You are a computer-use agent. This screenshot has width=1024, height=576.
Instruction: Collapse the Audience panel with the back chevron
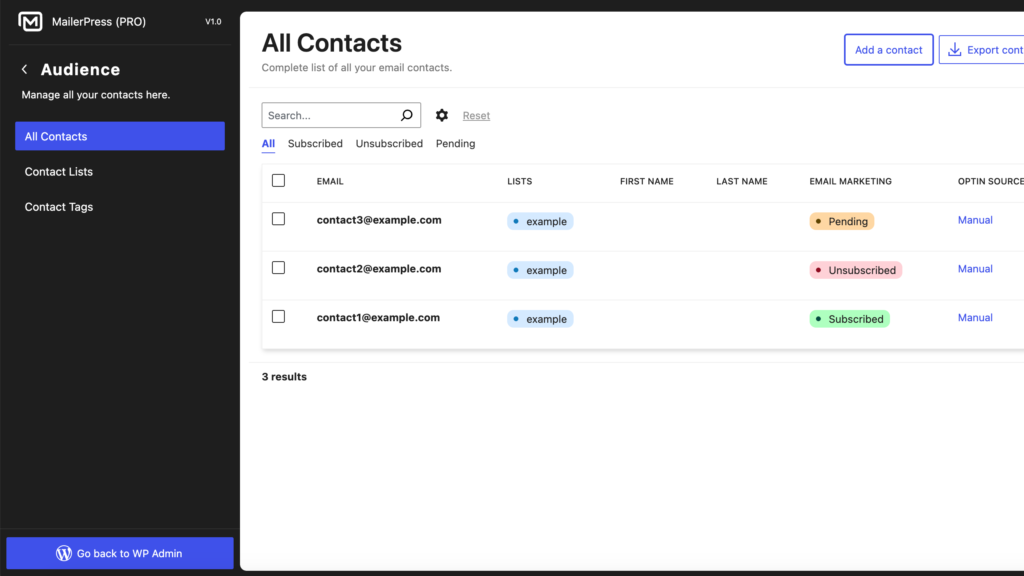22,68
